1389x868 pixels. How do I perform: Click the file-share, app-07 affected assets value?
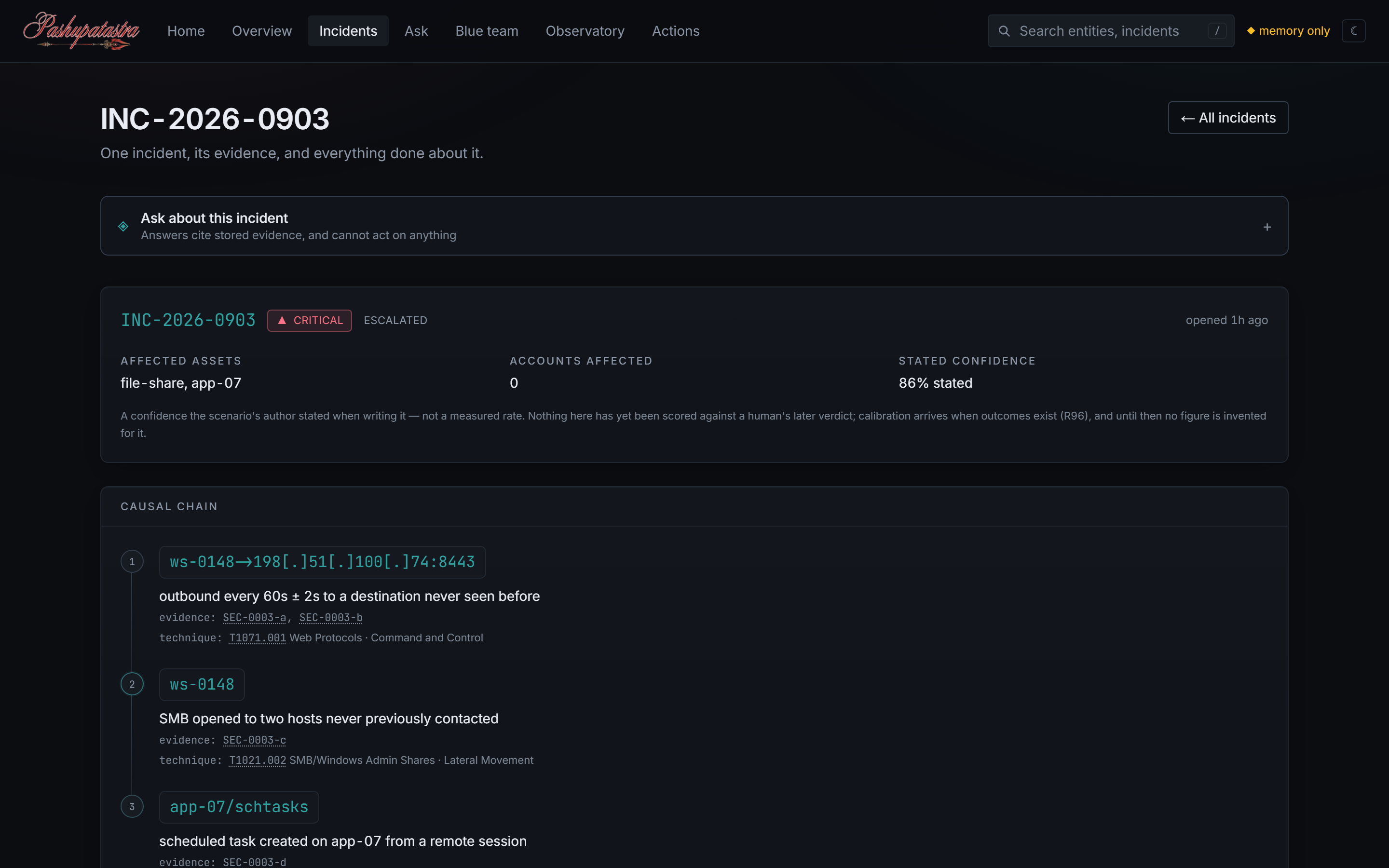[181, 383]
